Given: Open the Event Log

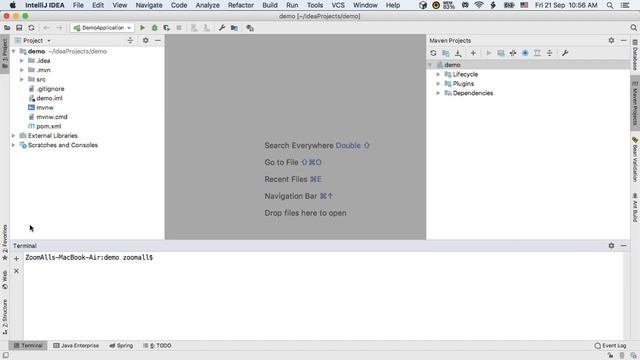Looking at the screenshot, I should click(610, 346).
